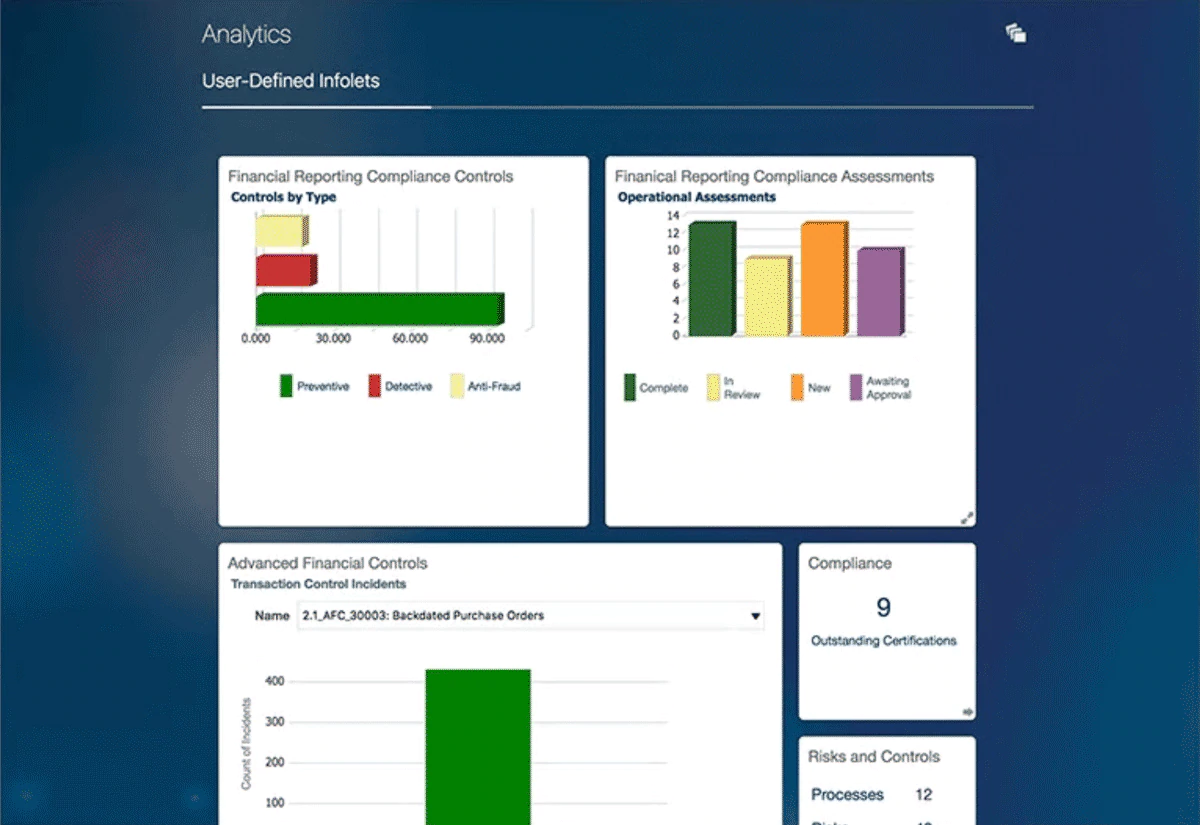Click the Analytics page heading

[246, 34]
